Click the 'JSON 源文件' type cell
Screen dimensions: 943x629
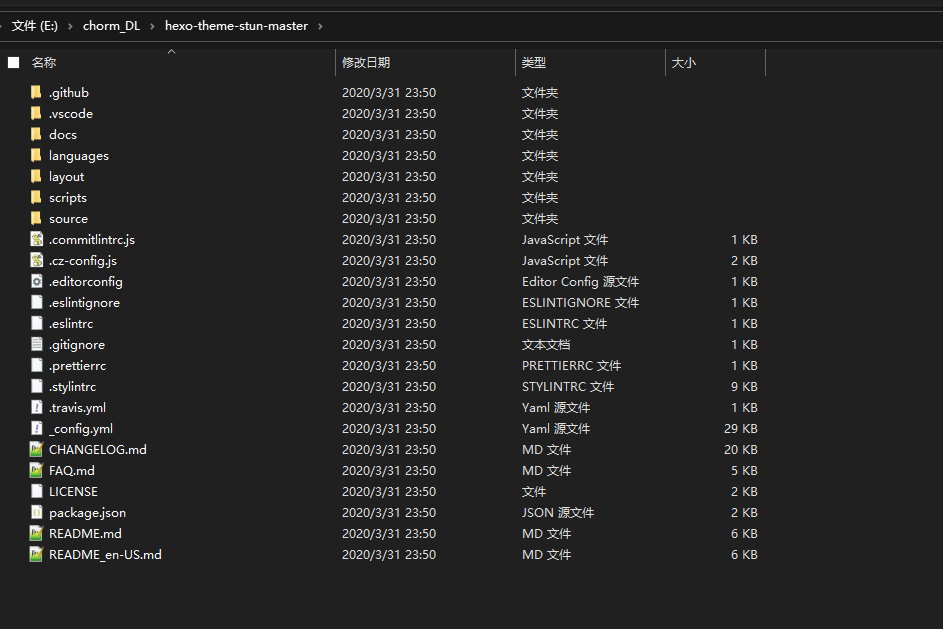point(558,513)
